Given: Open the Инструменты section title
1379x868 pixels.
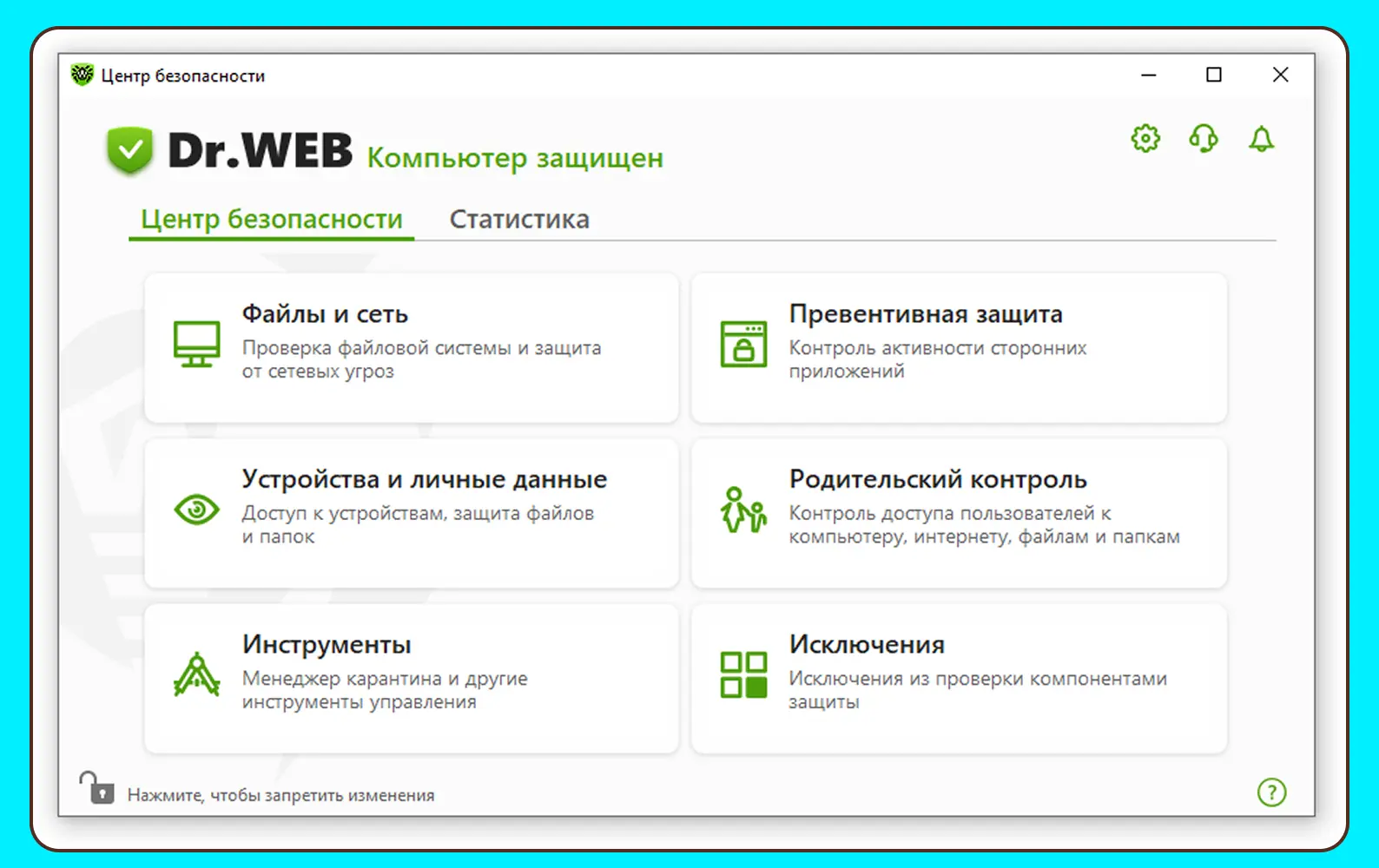Looking at the screenshot, I should pyautogui.click(x=327, y=644).
